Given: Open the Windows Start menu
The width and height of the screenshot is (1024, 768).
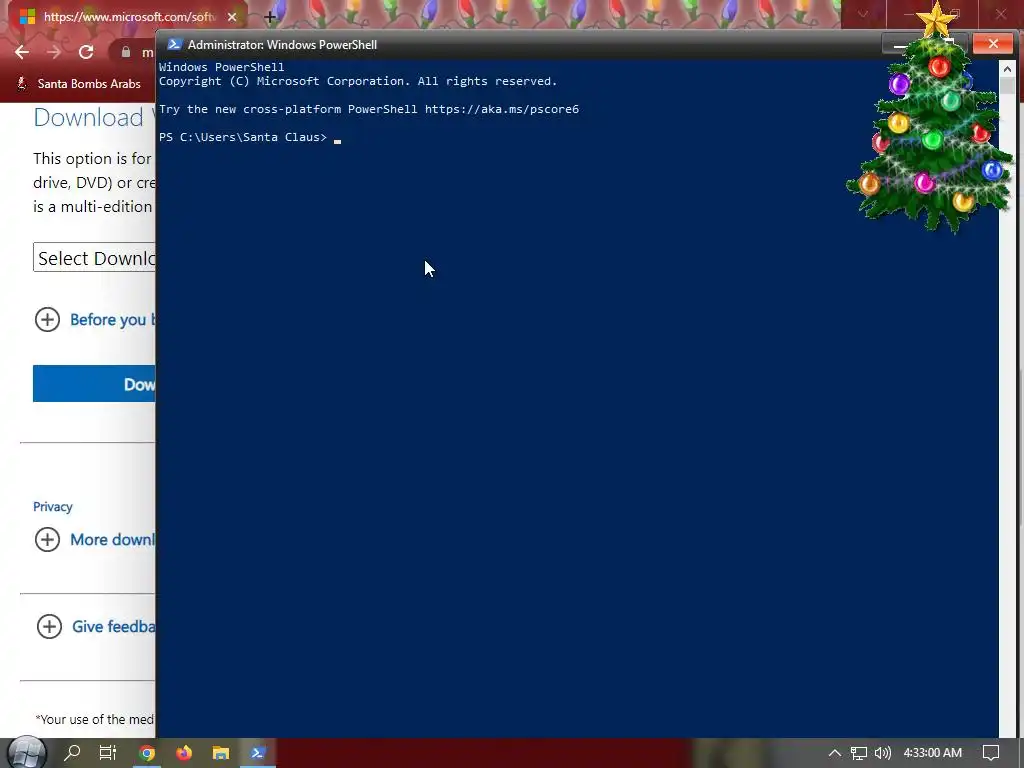Looking at the screenshot, I should click(26, 753).
